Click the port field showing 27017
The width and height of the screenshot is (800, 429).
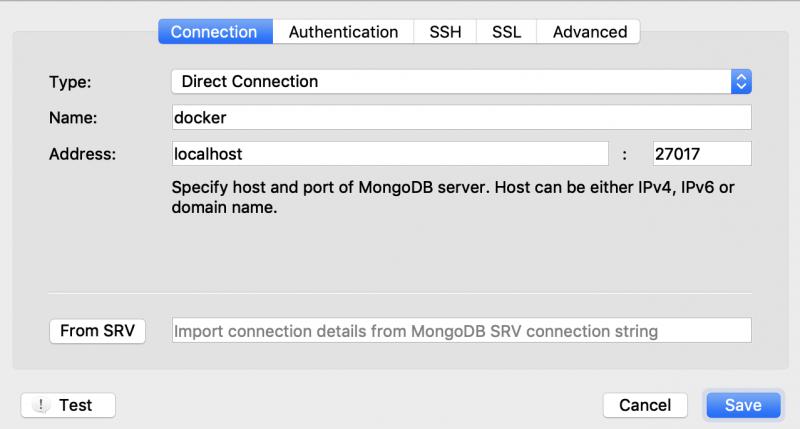click(x=702, y=154)
